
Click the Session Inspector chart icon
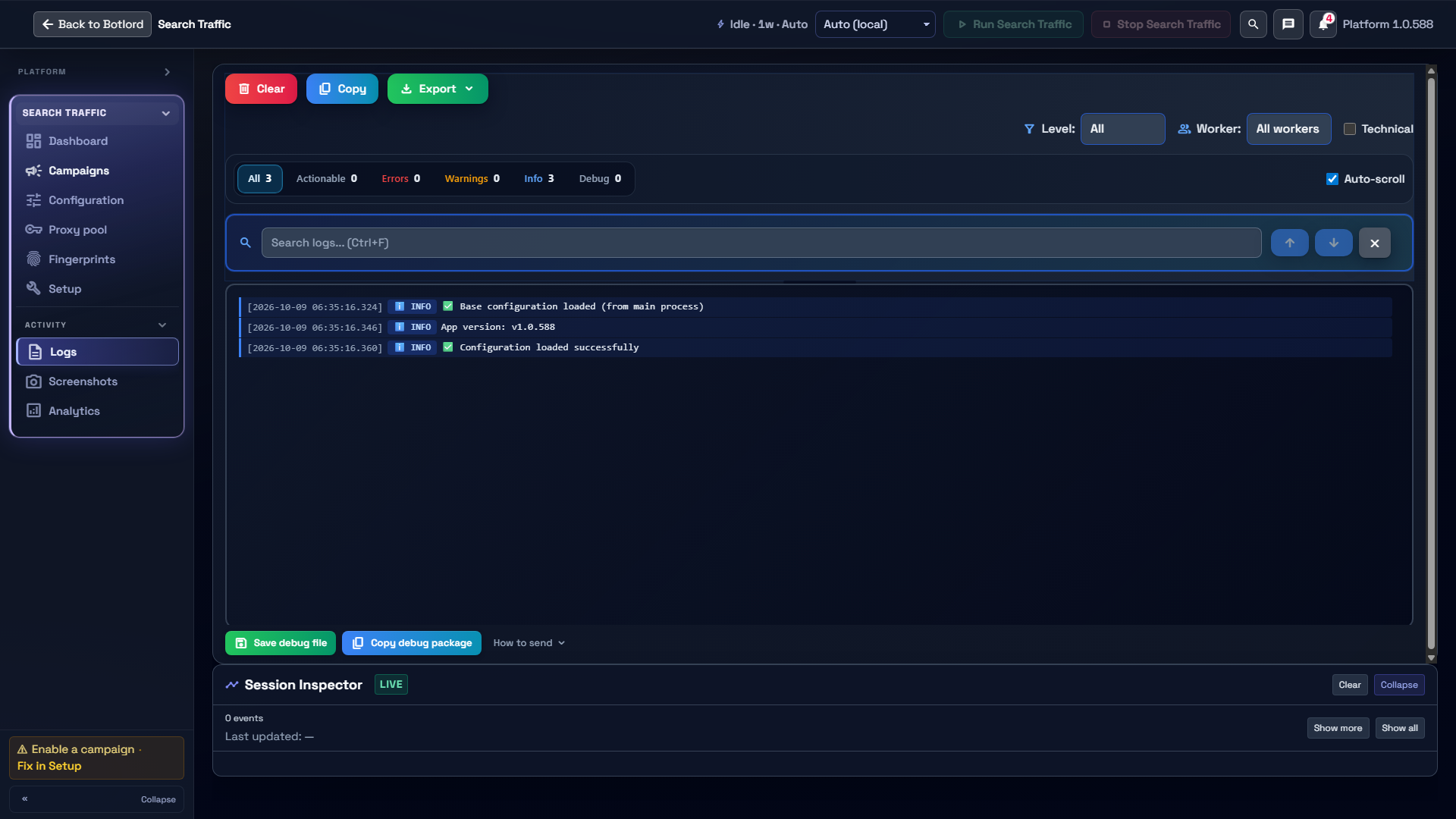(x=232, y=685)
